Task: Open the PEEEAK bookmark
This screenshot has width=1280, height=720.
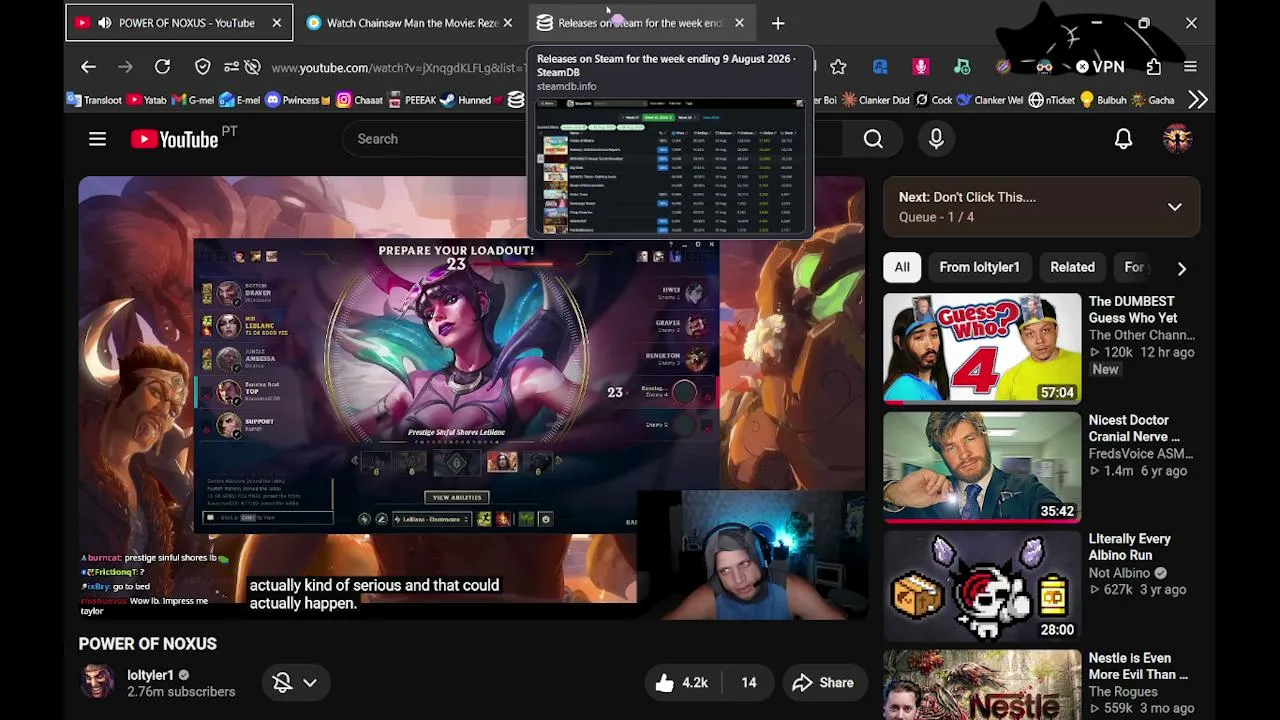Action: (411, 100)
